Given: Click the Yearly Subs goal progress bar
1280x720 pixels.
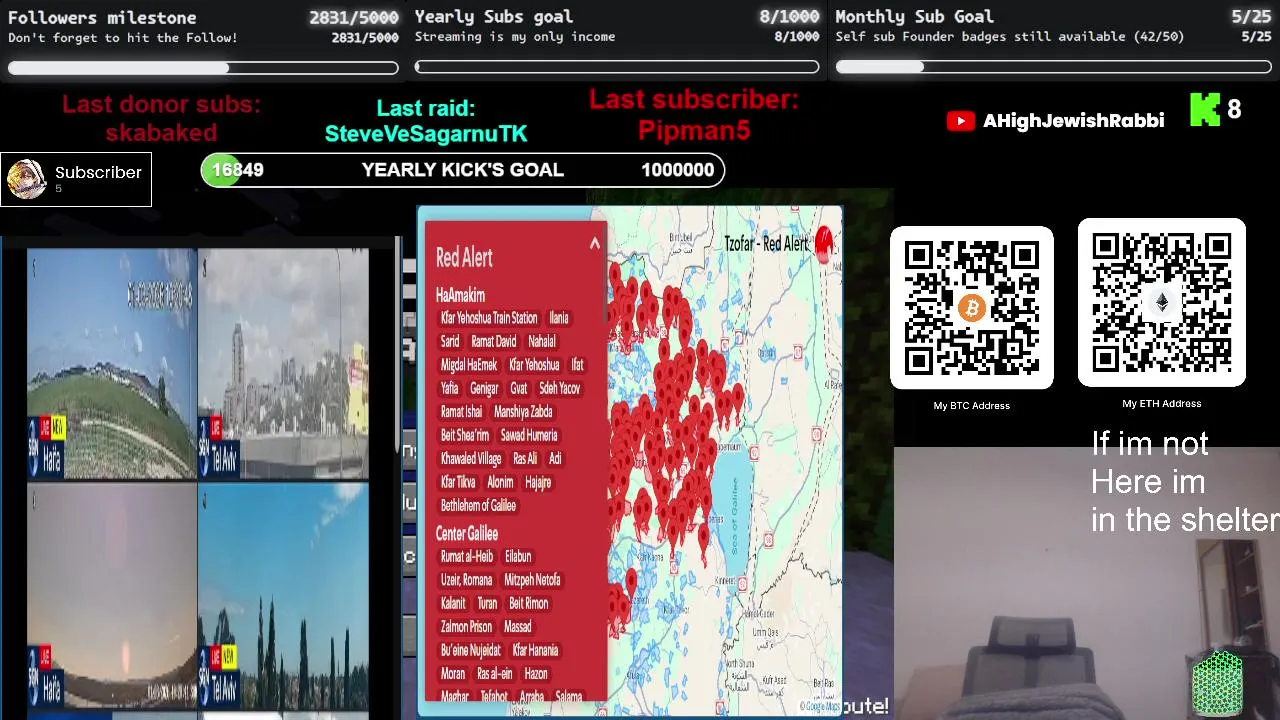Looking at the screenshot, I should (x=617, y=68).
